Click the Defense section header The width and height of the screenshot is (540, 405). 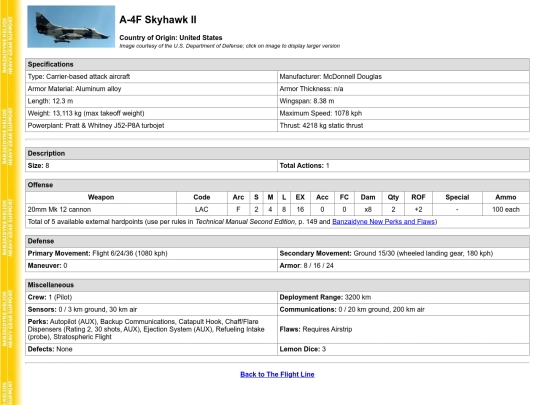277,241
